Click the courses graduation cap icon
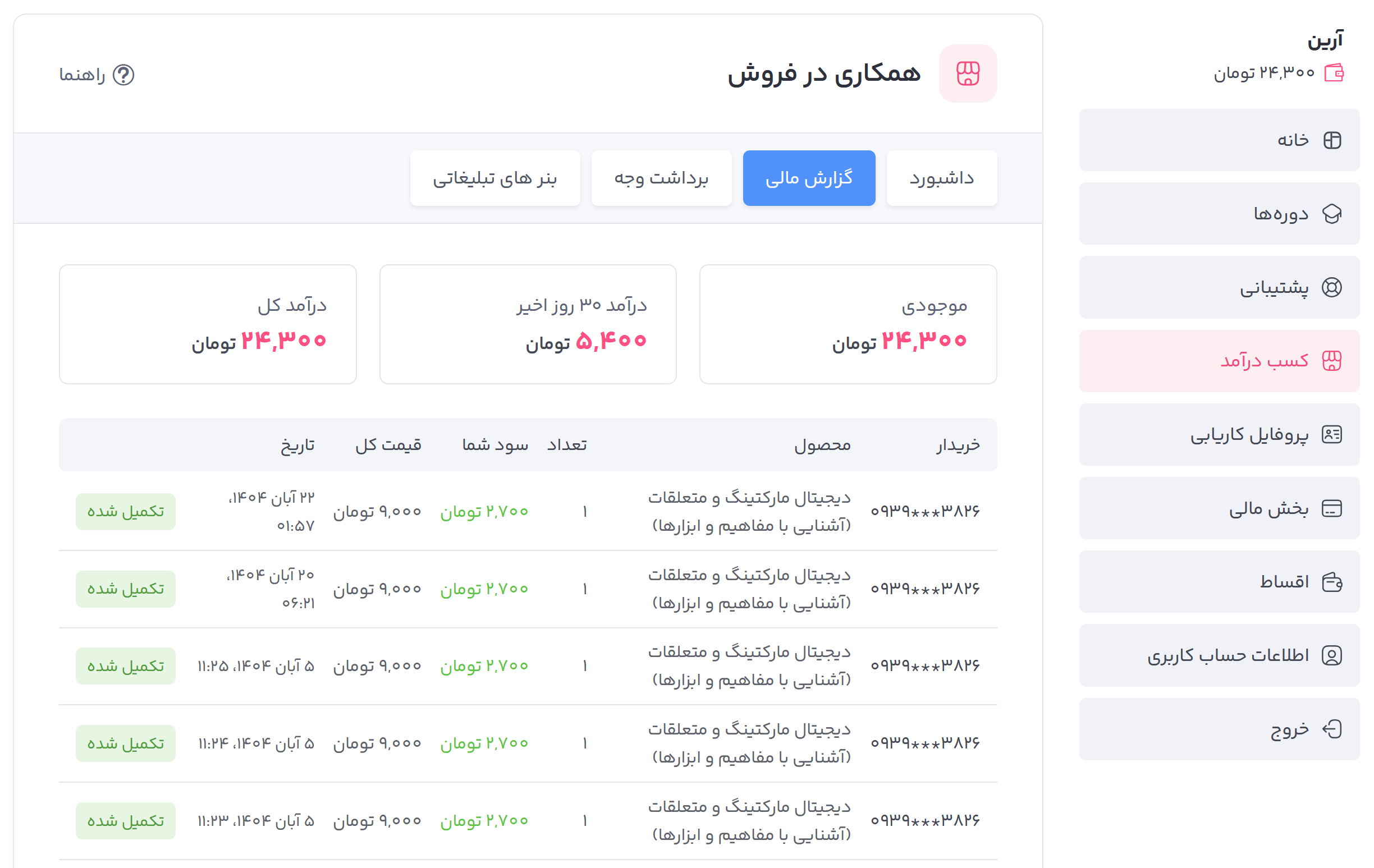 click(x=1332, y=214)
